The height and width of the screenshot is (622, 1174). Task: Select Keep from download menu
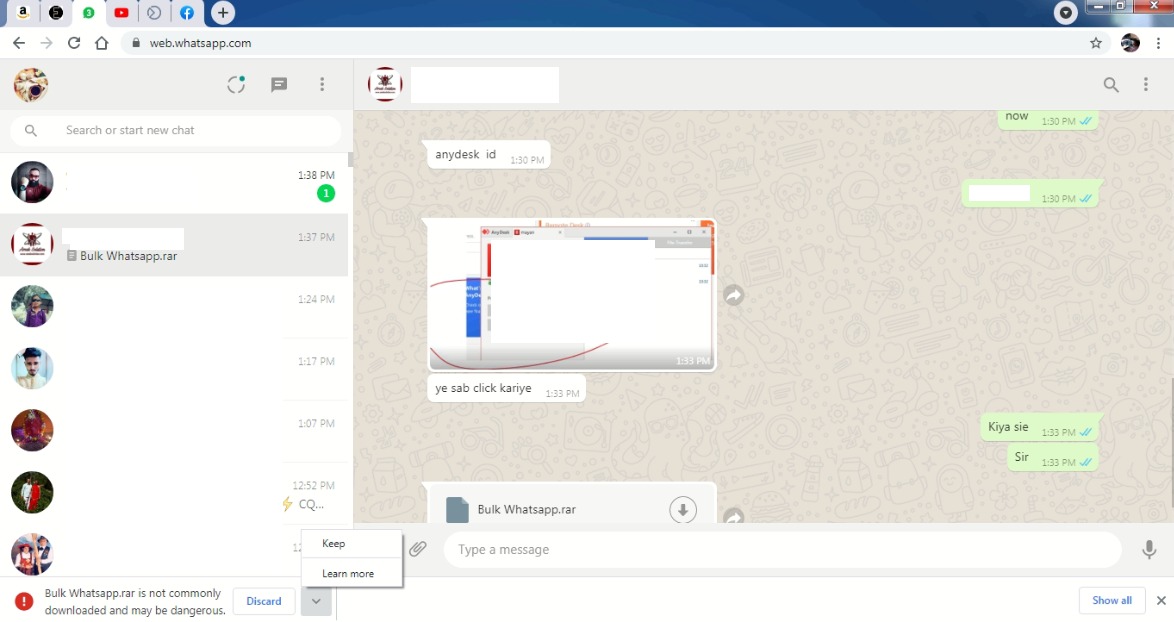tap(334, 544)
